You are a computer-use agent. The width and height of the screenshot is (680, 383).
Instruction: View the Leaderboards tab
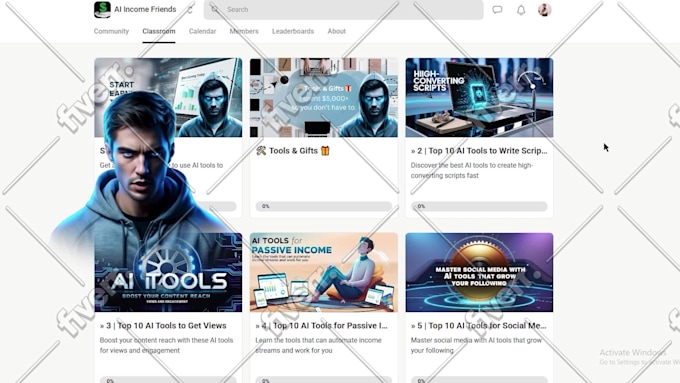[x=293, y=31]
